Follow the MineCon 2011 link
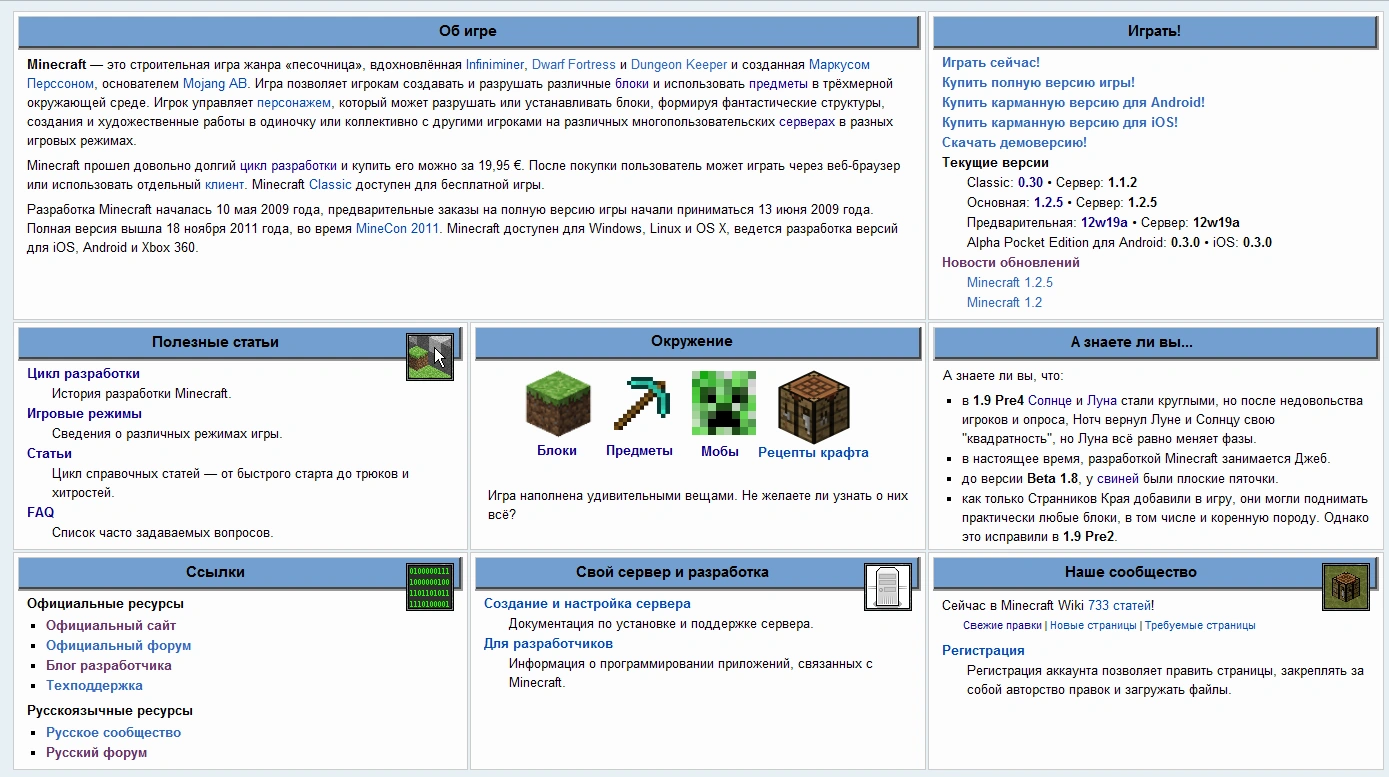This screenshot has height=777, width=1389. 397,229
